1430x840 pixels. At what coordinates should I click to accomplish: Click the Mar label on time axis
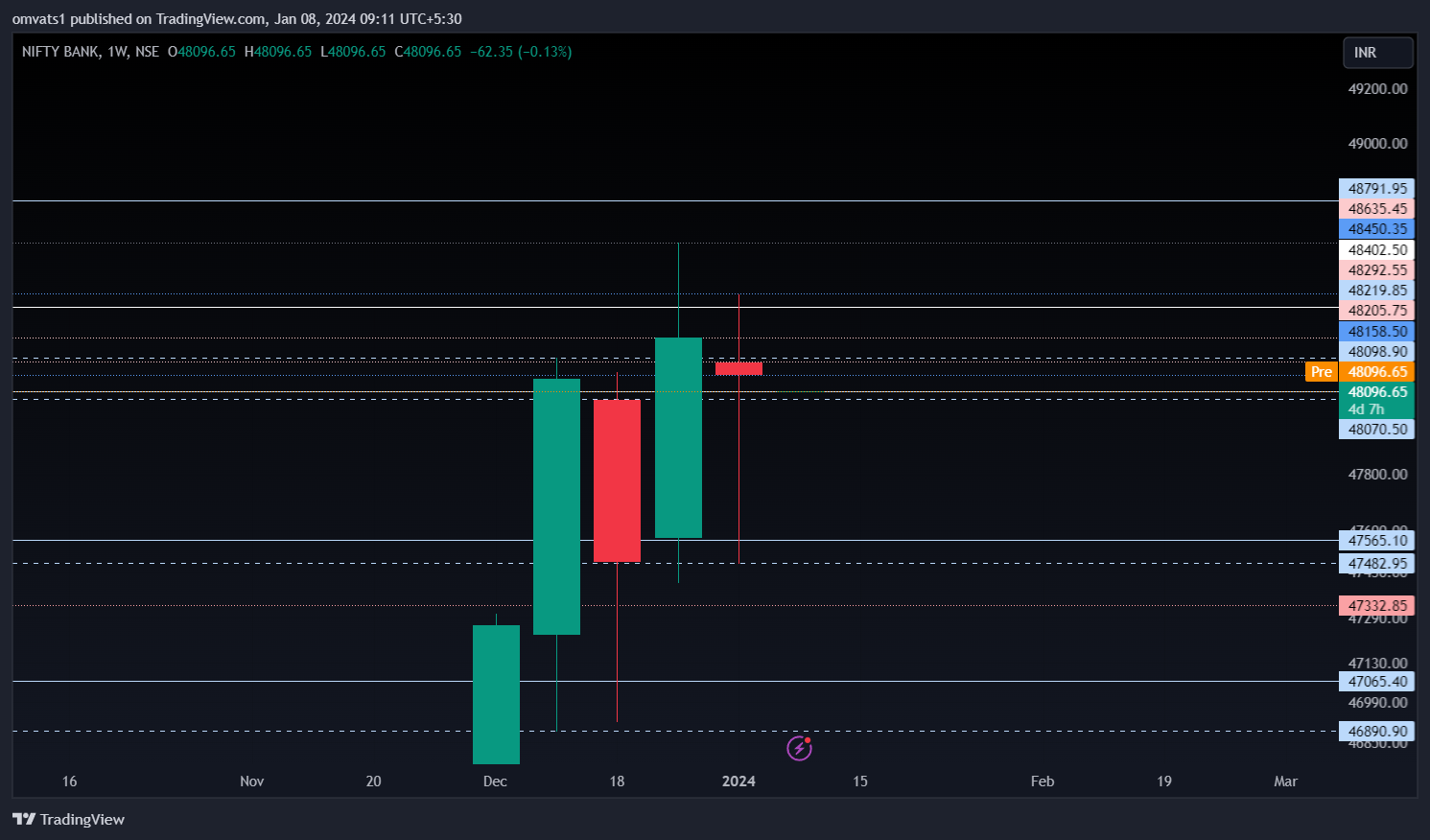1285,782
